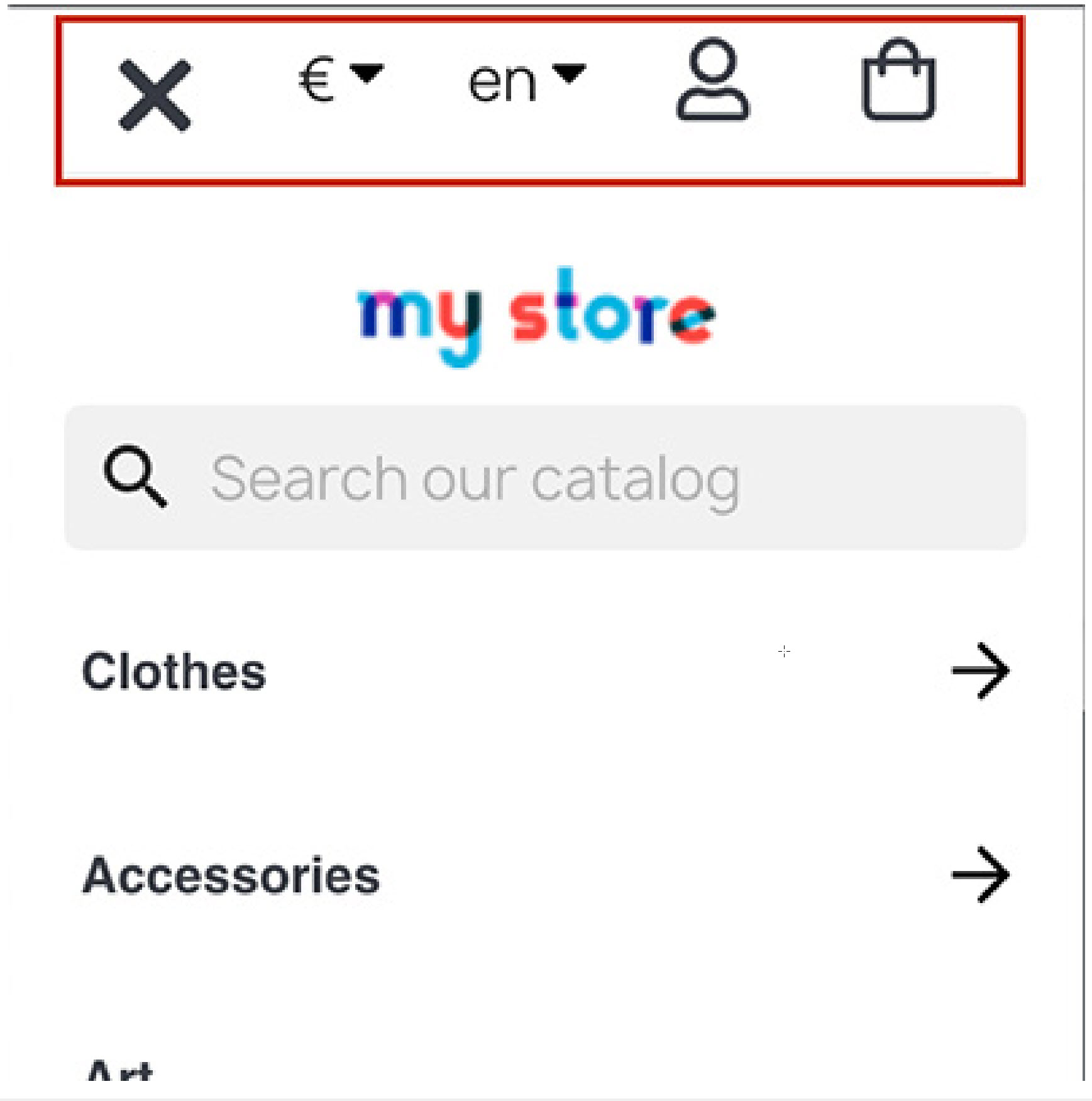1092x1101 pixels.
Task: Focus the Search our catalog field
Action: click(545, 478)
